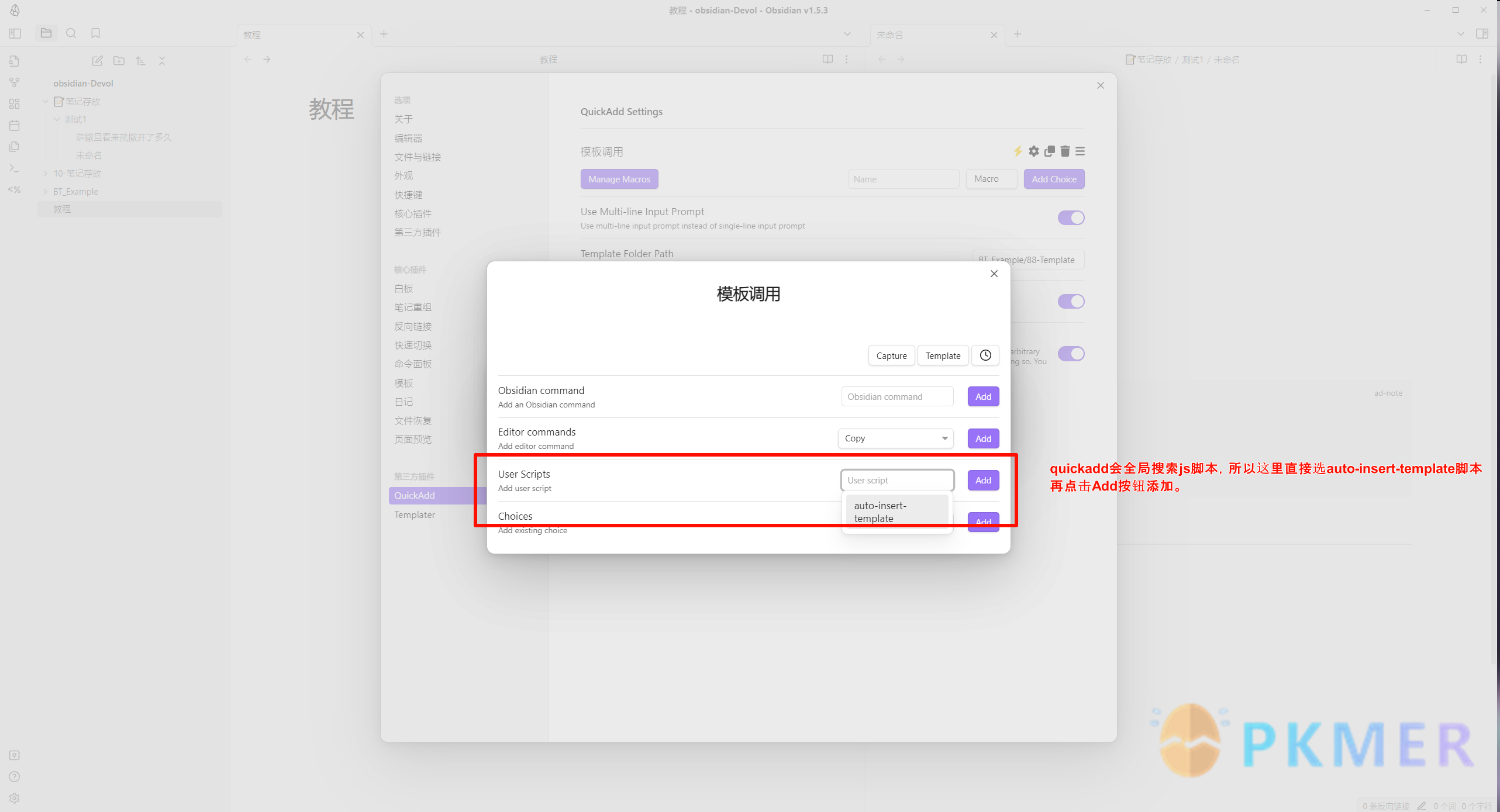This screenshot has width=1500, height=812.
Task: Toggle the arbitrary code switch
Action: click(x=1071, y=354)
